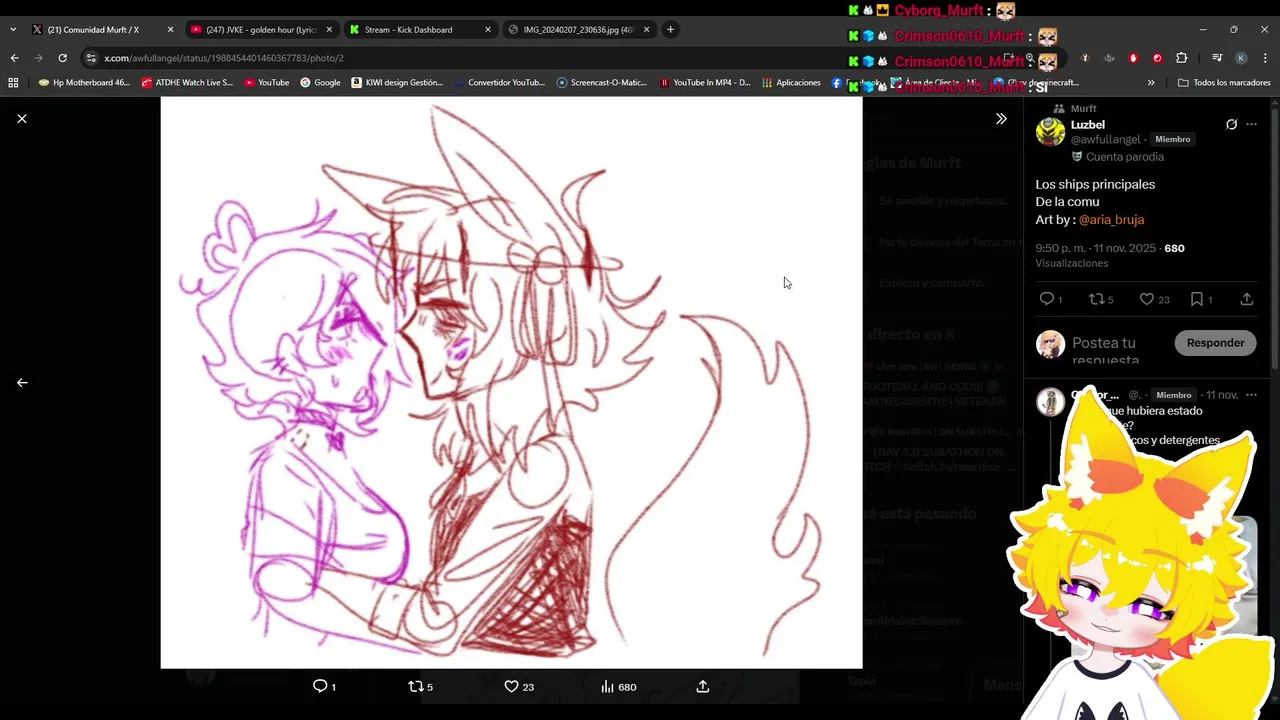Close the Comunidad Murft / X tab
The height and width of the screenshot is (720, 1280).
(170, 29)
